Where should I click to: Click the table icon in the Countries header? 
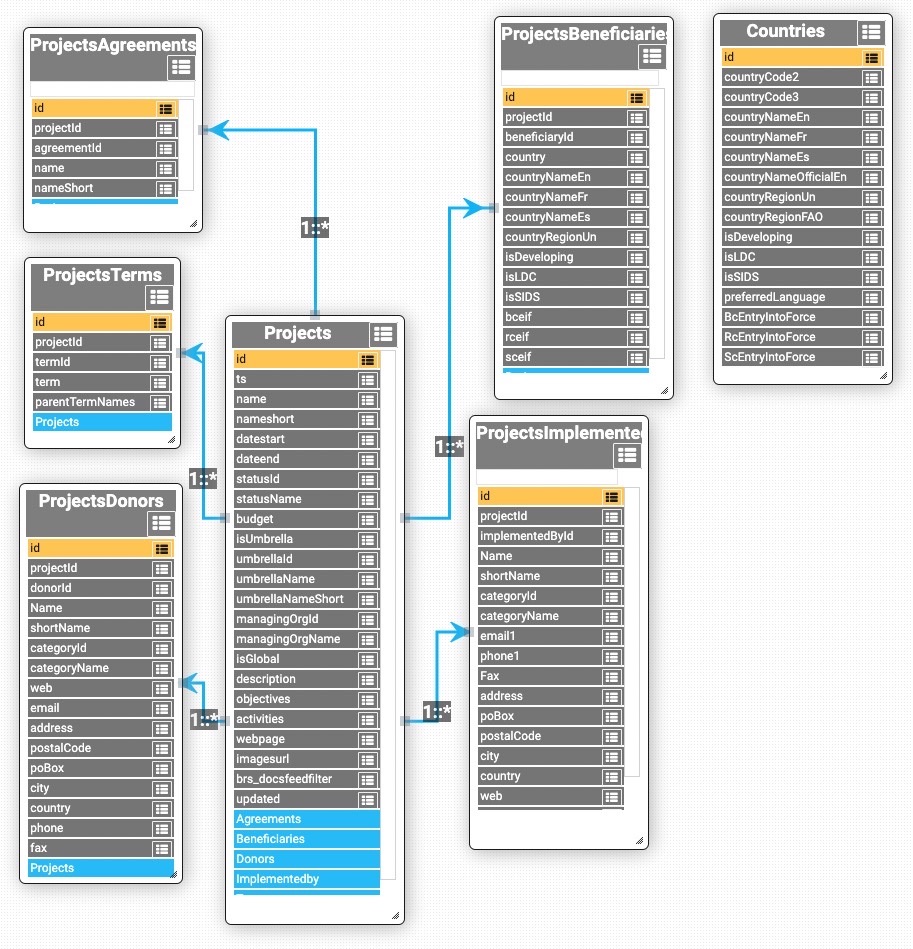[x=871, y=32]
